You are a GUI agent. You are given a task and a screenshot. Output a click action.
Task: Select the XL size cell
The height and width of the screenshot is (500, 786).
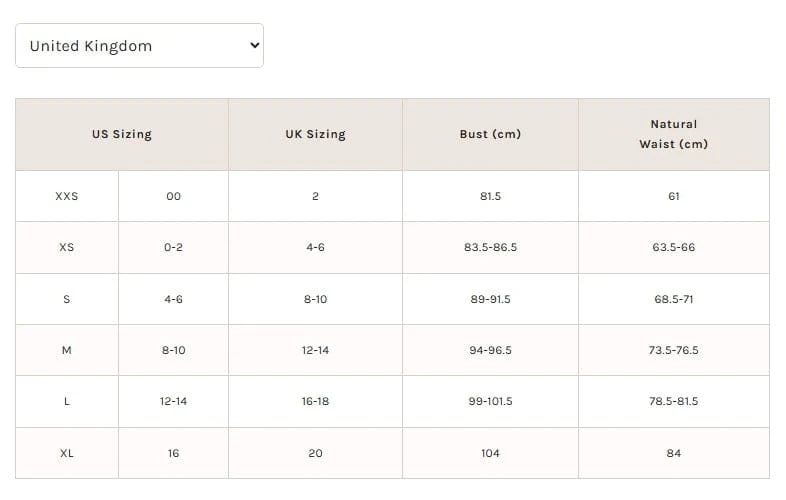click(67, 453)
